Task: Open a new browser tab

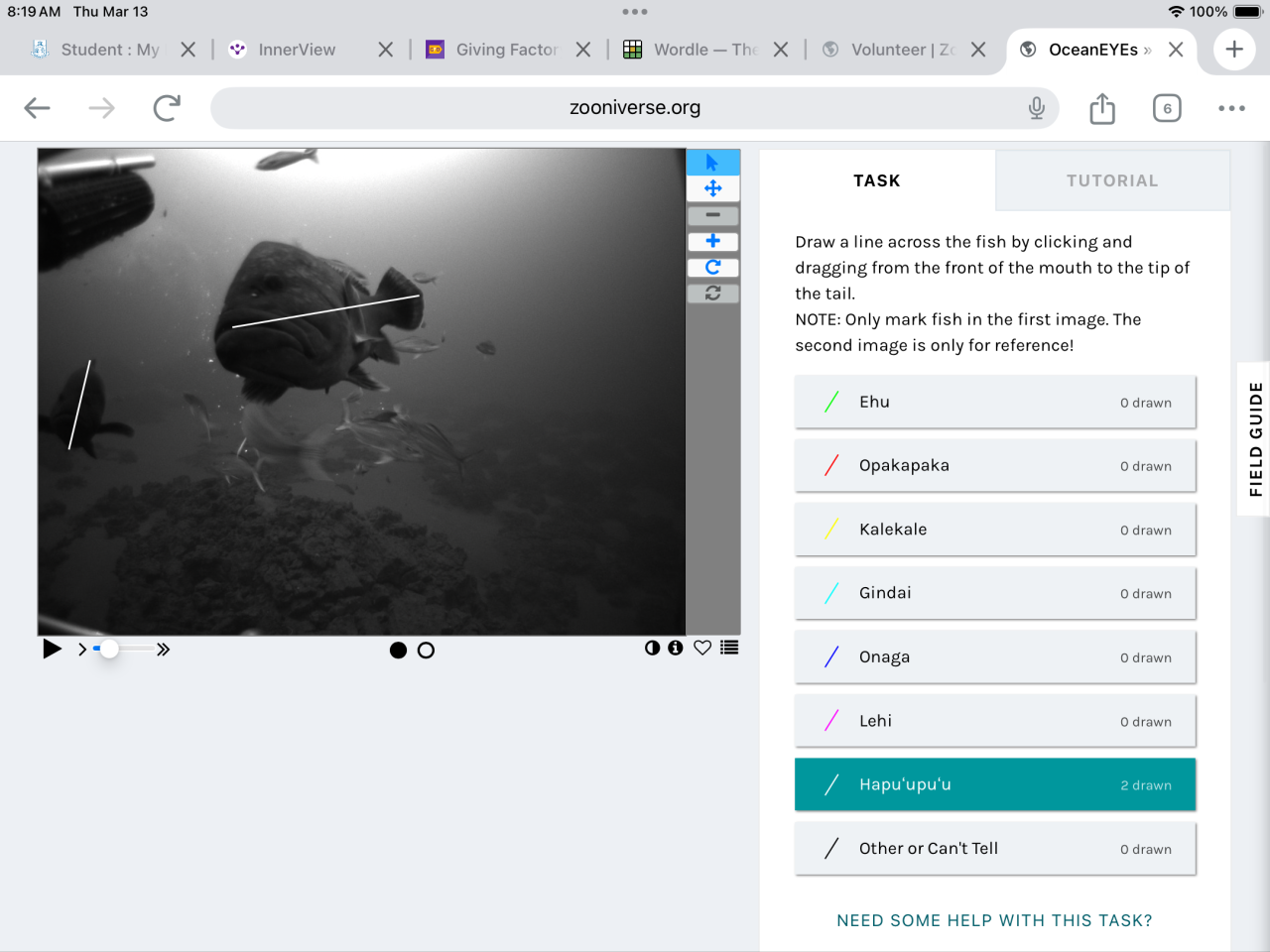Action: pyautogui.click(x=1234, y=50)
